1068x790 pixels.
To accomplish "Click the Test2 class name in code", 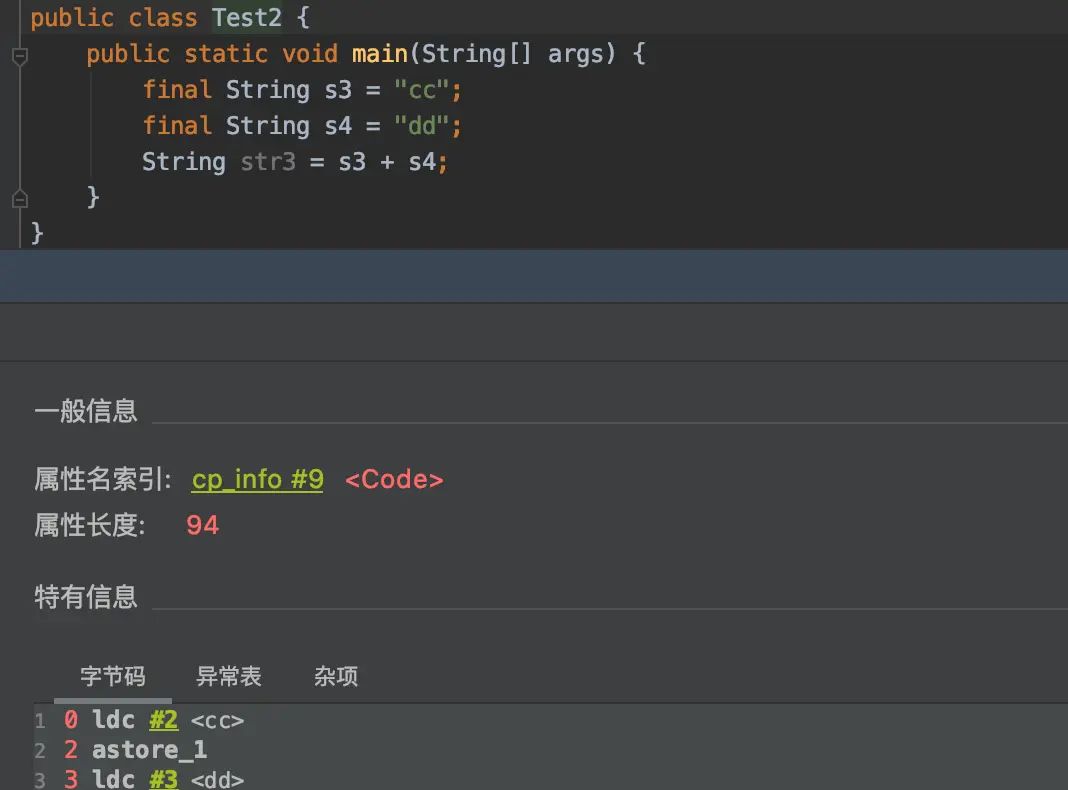I will click(x=246, y=17).
